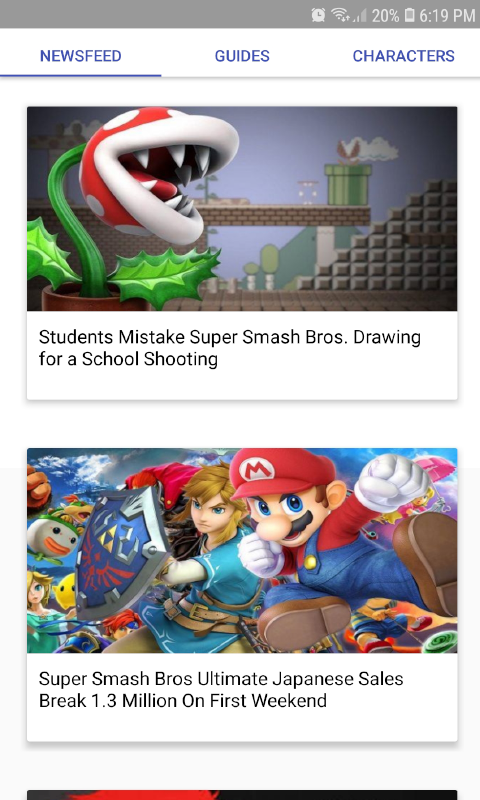Image resolution: width=480 pixels, height=800 pixels.
Task: Open the GUIDES tab
Action: point(242,56)
